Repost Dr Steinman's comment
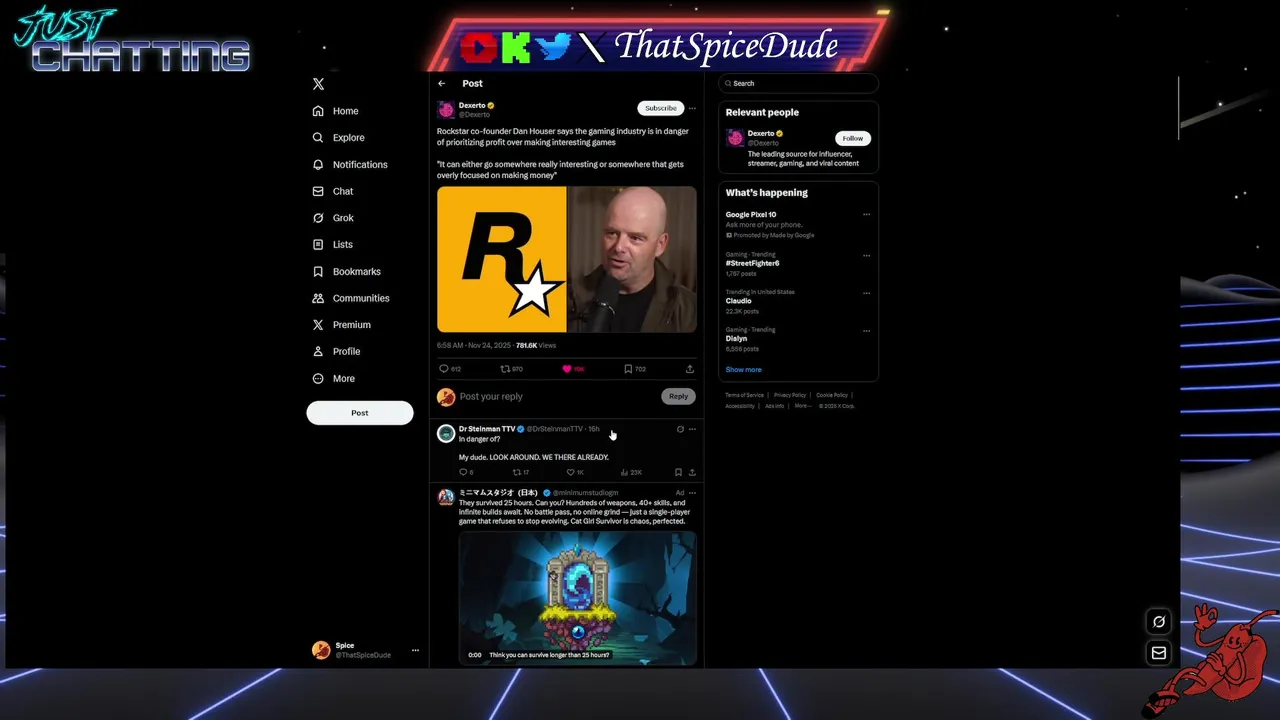Viewport: 1280px width, 720px height. [517, 472]
